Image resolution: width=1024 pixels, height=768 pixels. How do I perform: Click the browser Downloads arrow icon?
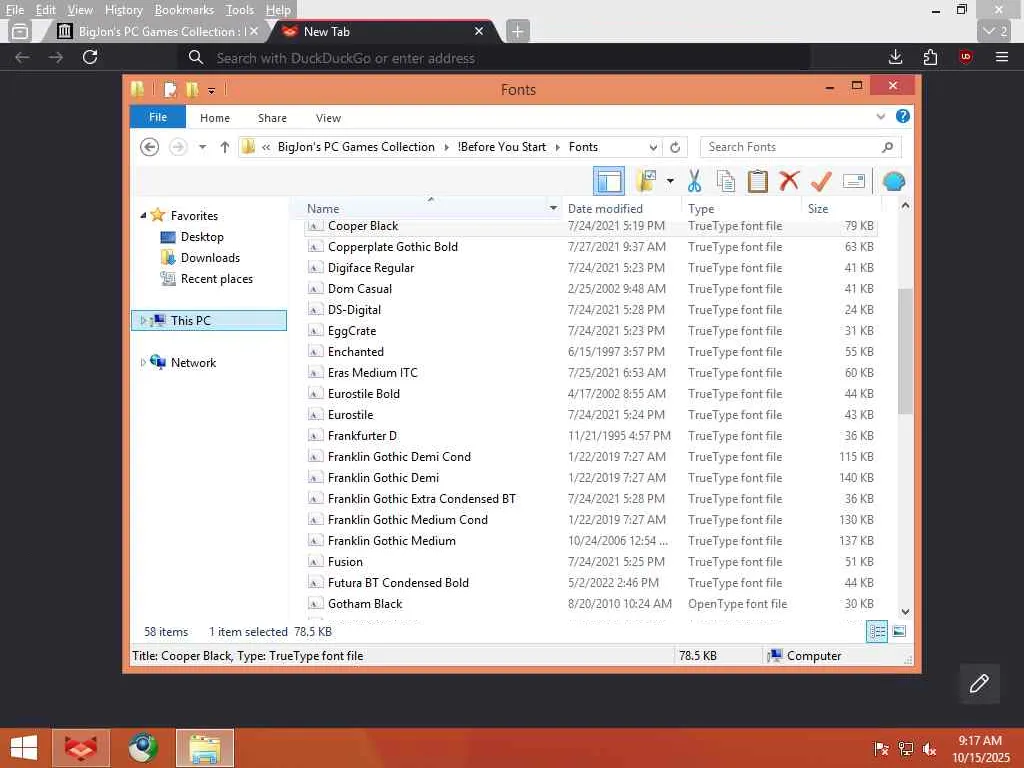coord(896,57)
